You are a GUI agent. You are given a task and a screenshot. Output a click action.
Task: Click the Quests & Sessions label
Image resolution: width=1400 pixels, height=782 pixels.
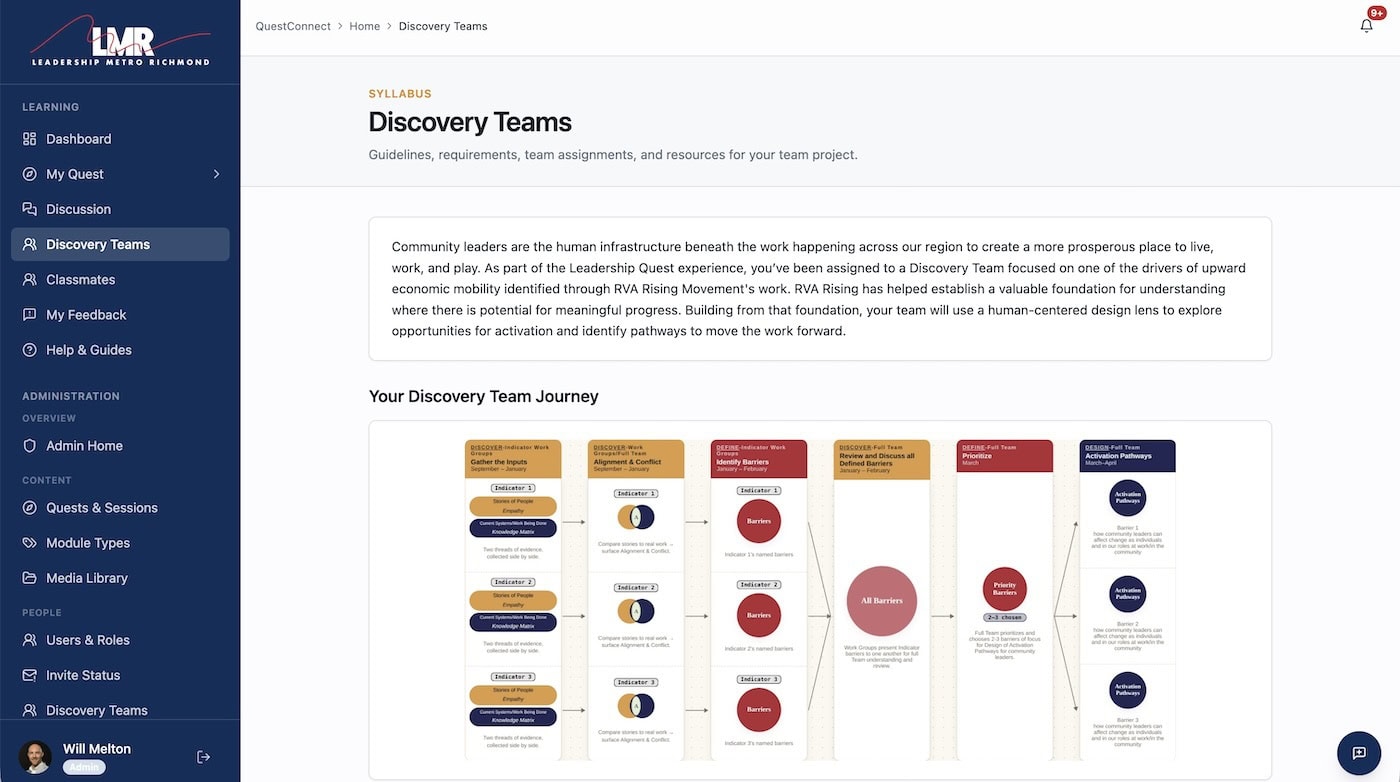click(102, 508)
